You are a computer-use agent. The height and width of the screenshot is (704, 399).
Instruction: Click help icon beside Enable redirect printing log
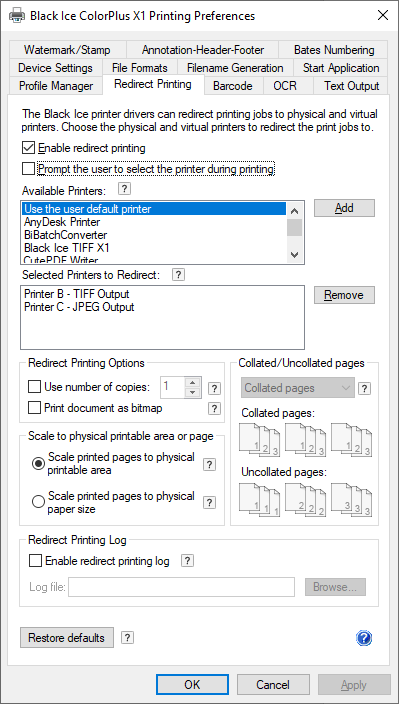pos(188,560)
